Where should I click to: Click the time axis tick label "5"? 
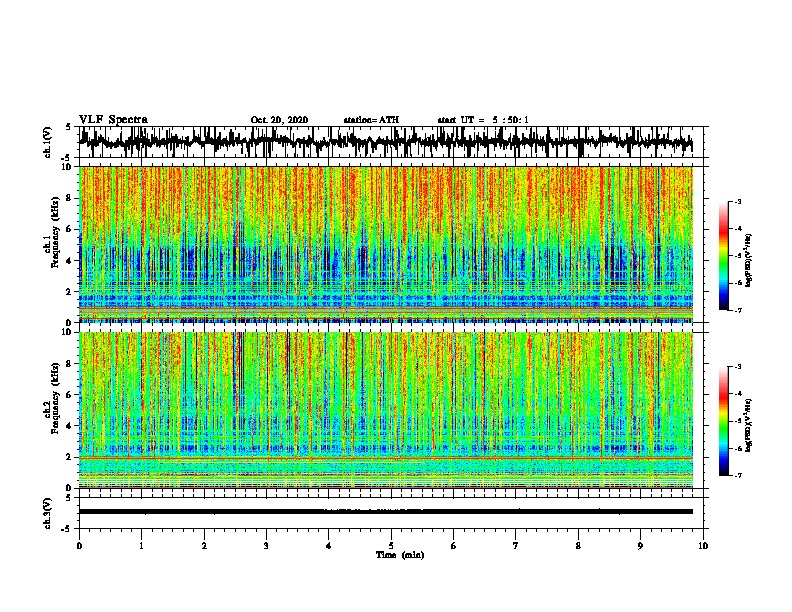coord(391,545)
